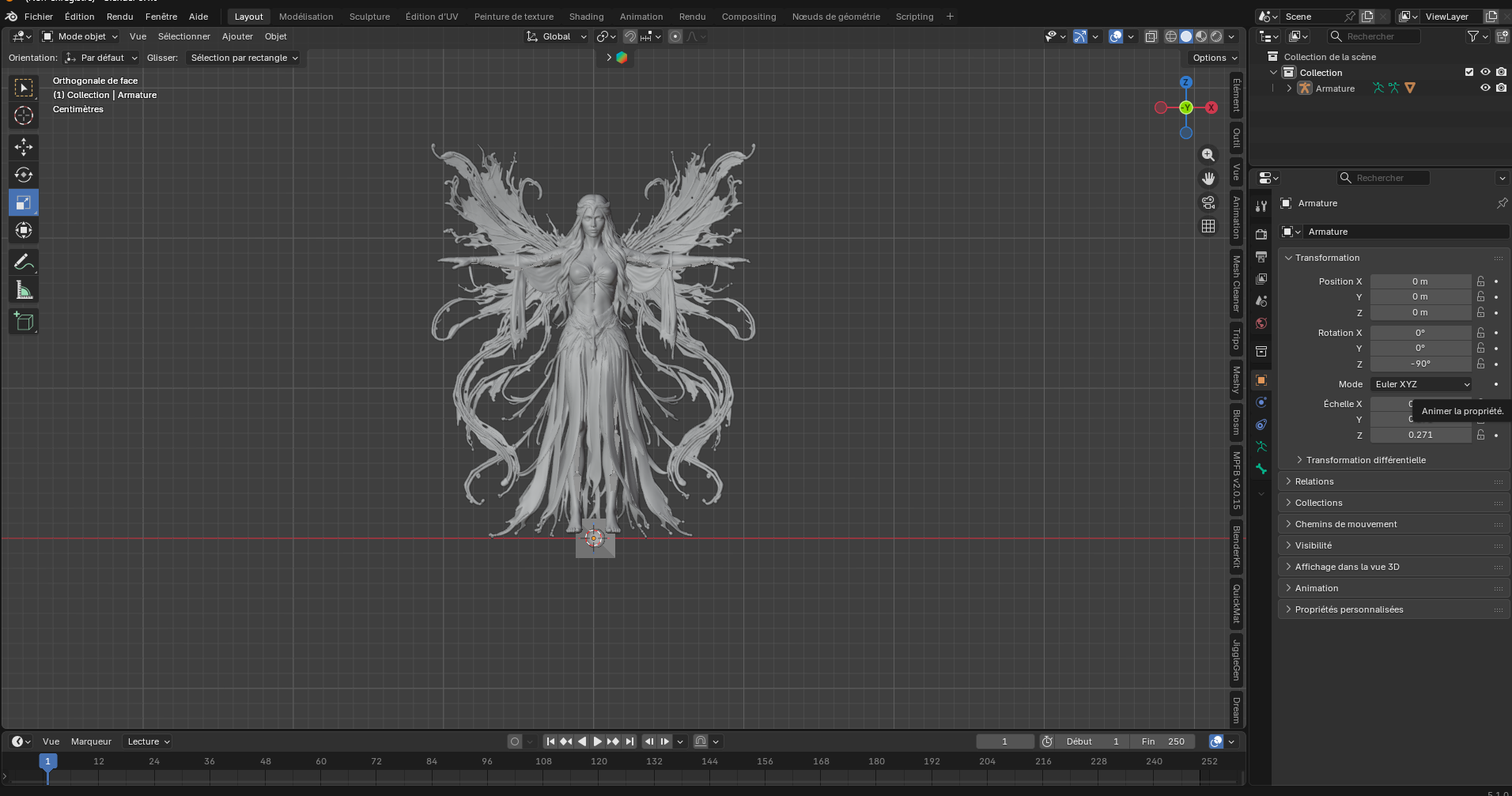Open the Mesh Cleaner sidebar tab
The width and height of the screenshot is (1512, 796).
1236,283
